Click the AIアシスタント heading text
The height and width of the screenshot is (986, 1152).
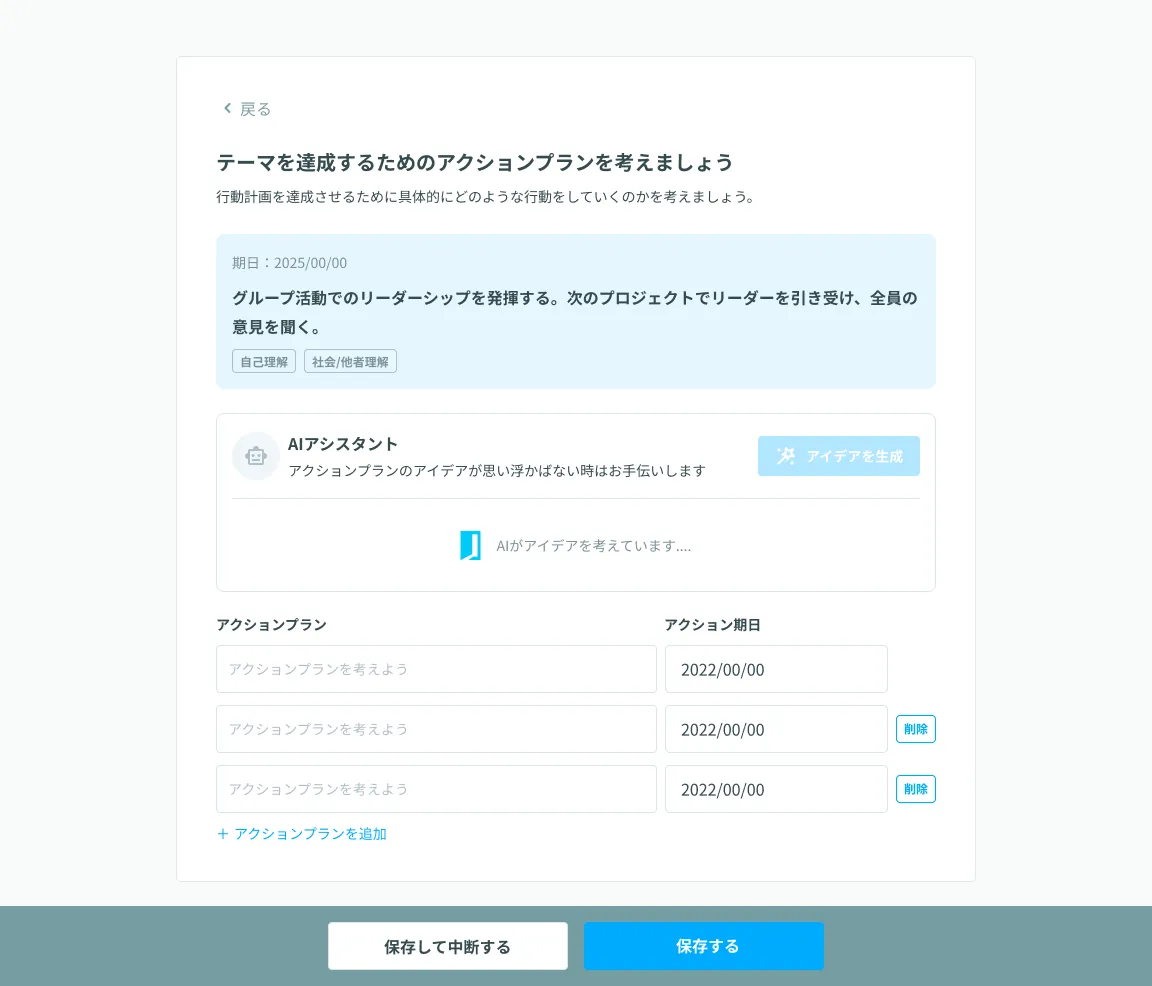(342, 444)
